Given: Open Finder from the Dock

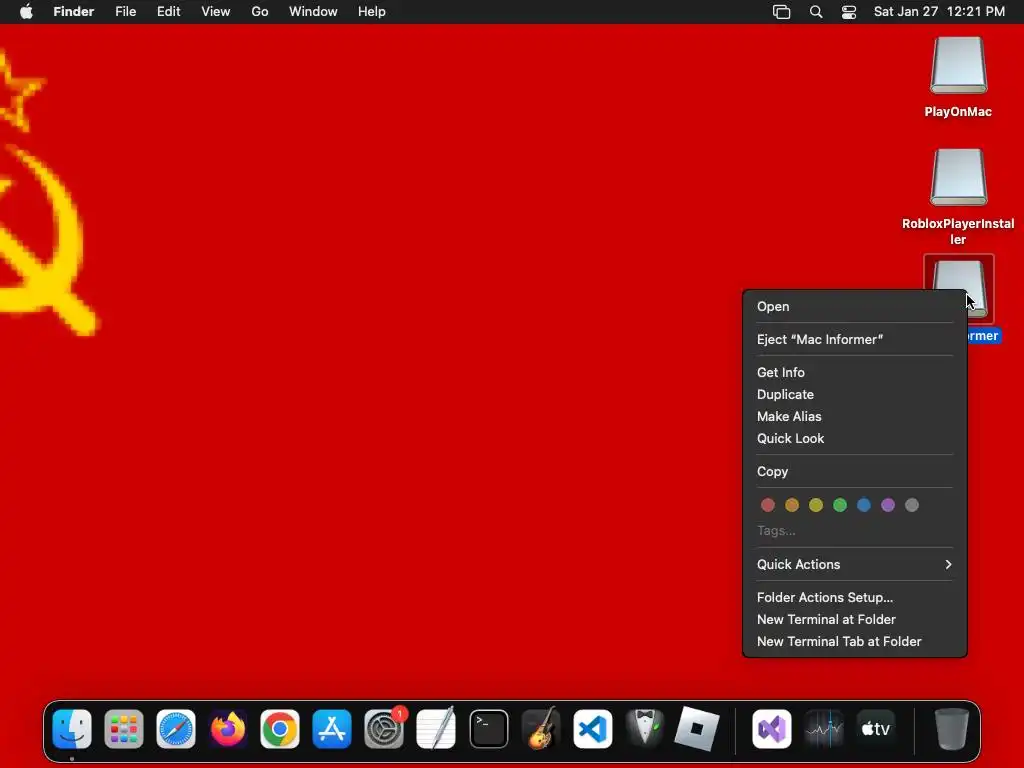Looking at the screenshot, I should tap(72, 729).
